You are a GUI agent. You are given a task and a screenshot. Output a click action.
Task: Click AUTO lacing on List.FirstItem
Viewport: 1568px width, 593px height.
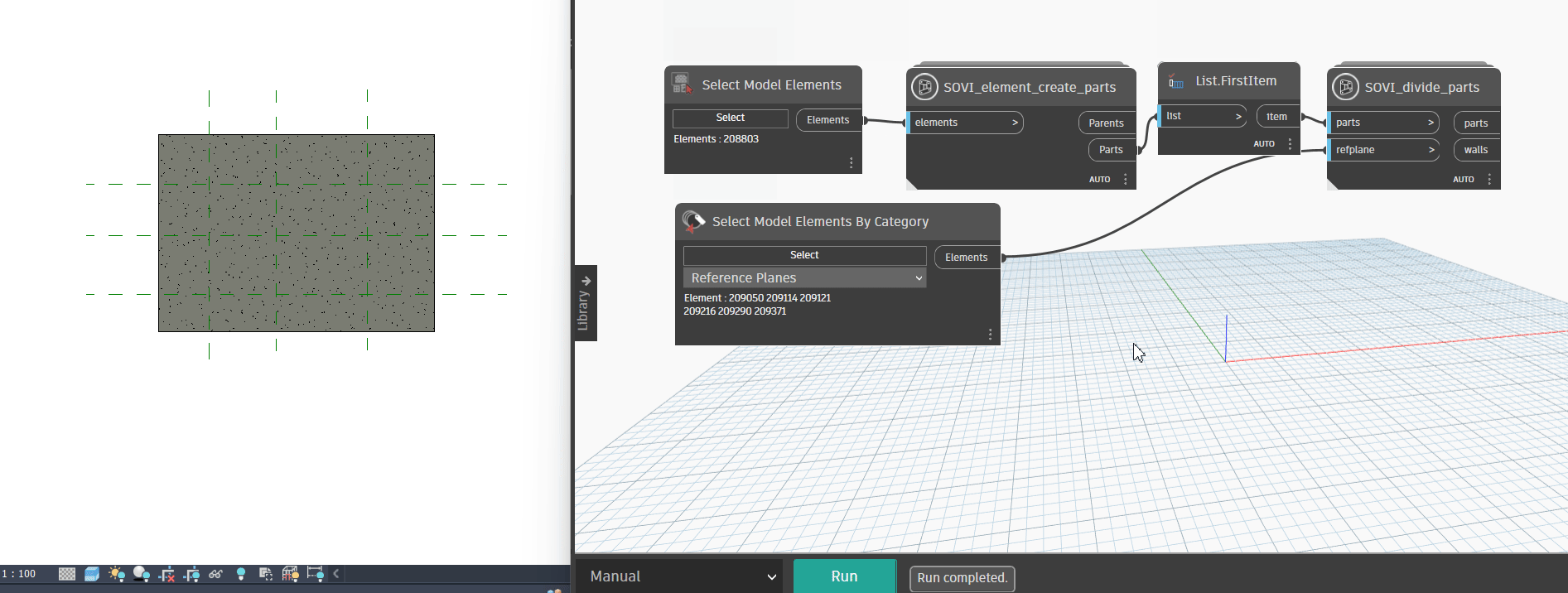point(1264,143)
